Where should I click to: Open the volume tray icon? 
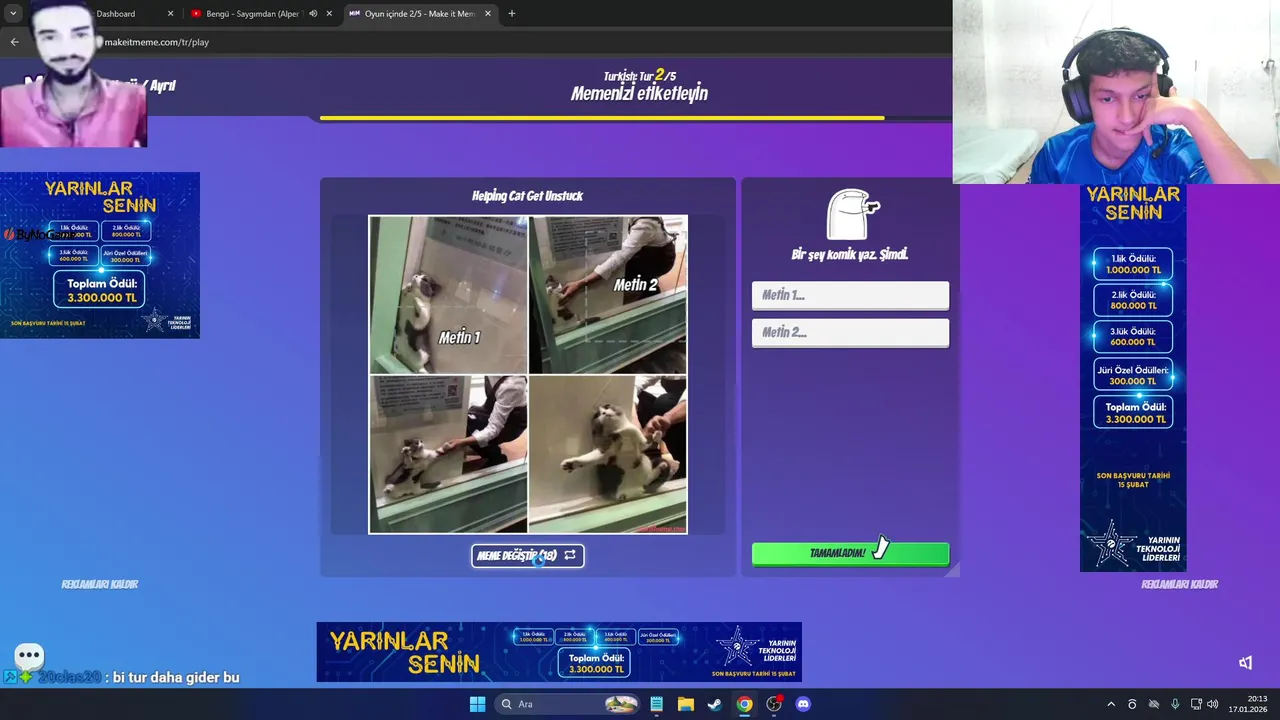(1212, 704)
